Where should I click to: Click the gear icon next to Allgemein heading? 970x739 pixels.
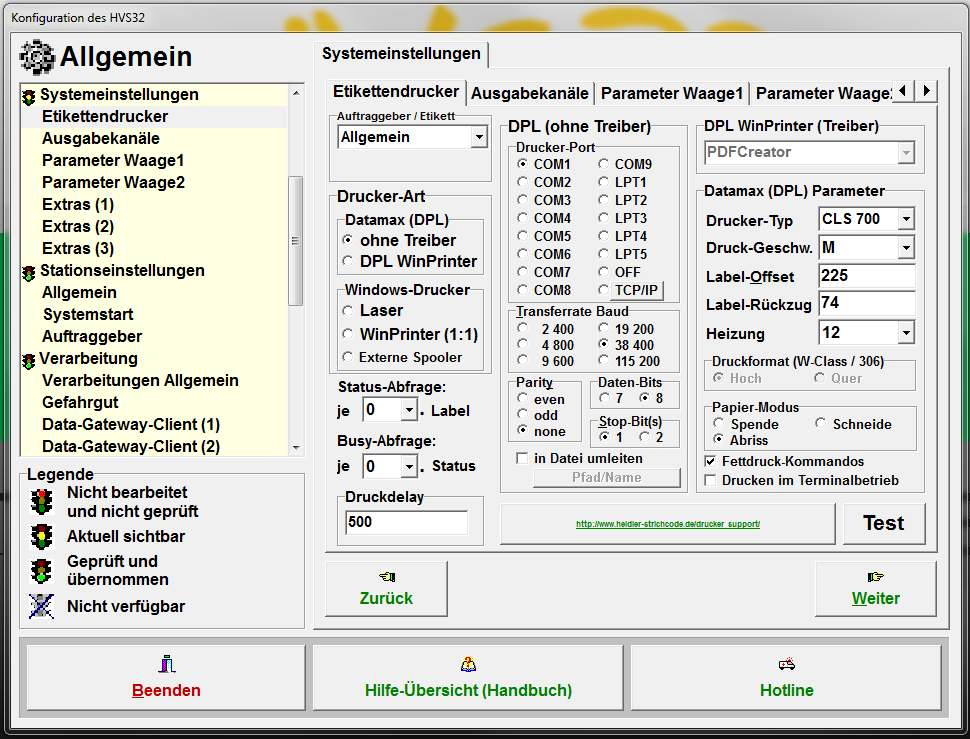pos(38,57)
